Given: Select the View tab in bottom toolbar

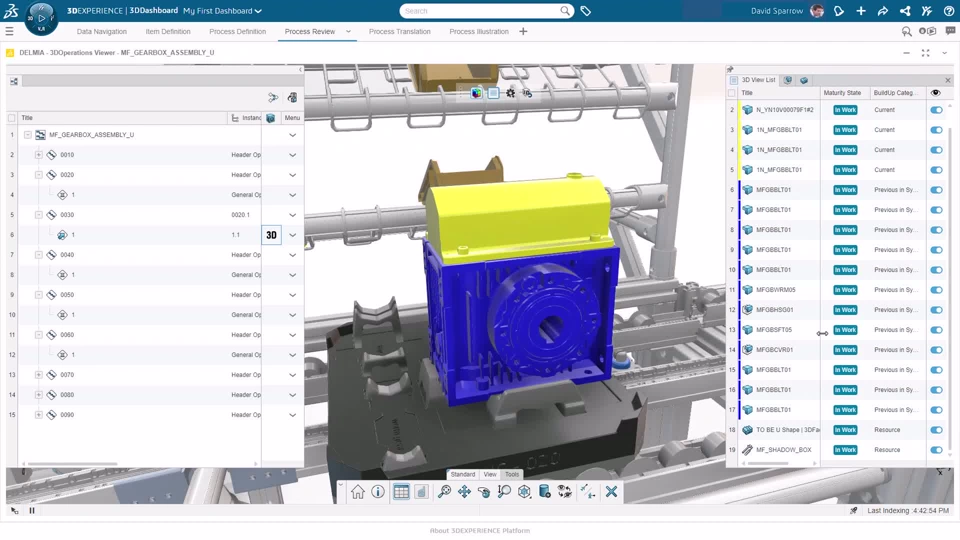Looking at the screenshot, I should point(490,474).
